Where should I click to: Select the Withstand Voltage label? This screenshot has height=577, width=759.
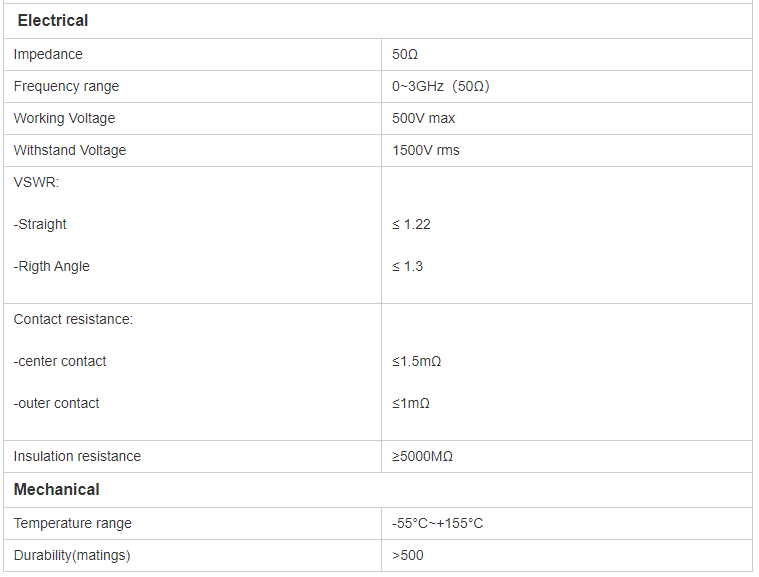tap(70, 150)
